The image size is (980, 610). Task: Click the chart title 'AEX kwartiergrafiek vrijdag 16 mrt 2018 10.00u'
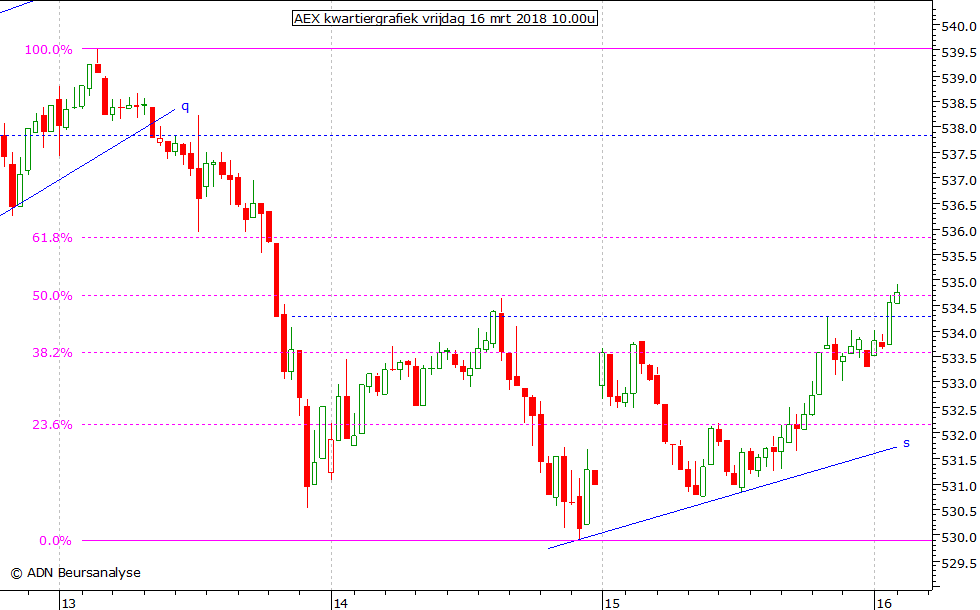[444, 19]
